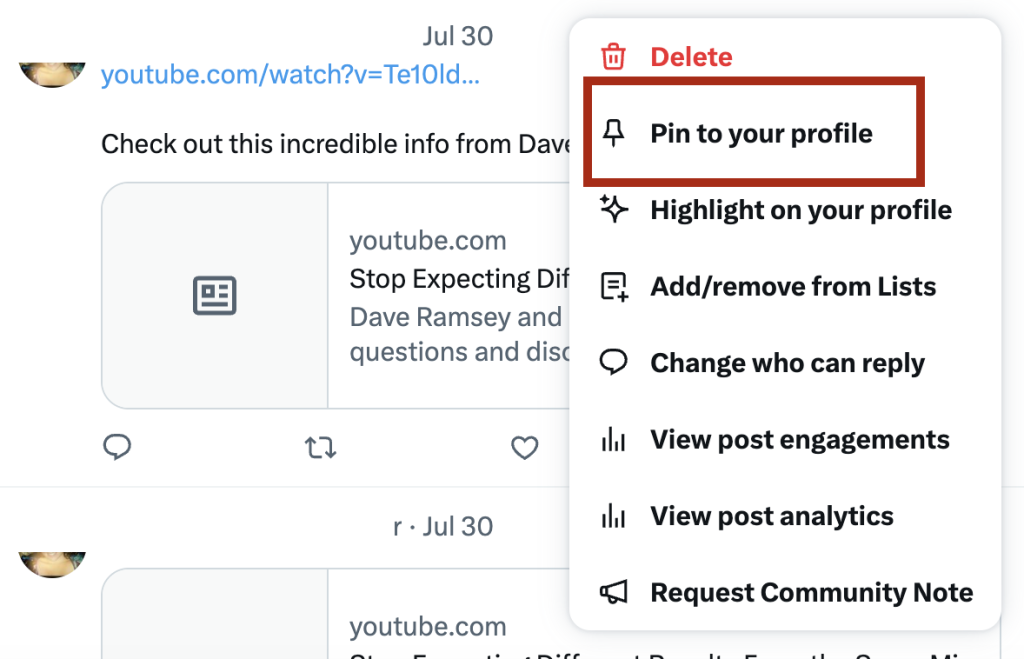
Task: Click the Add/remove from Lists icon
Action: coord(613,287)
